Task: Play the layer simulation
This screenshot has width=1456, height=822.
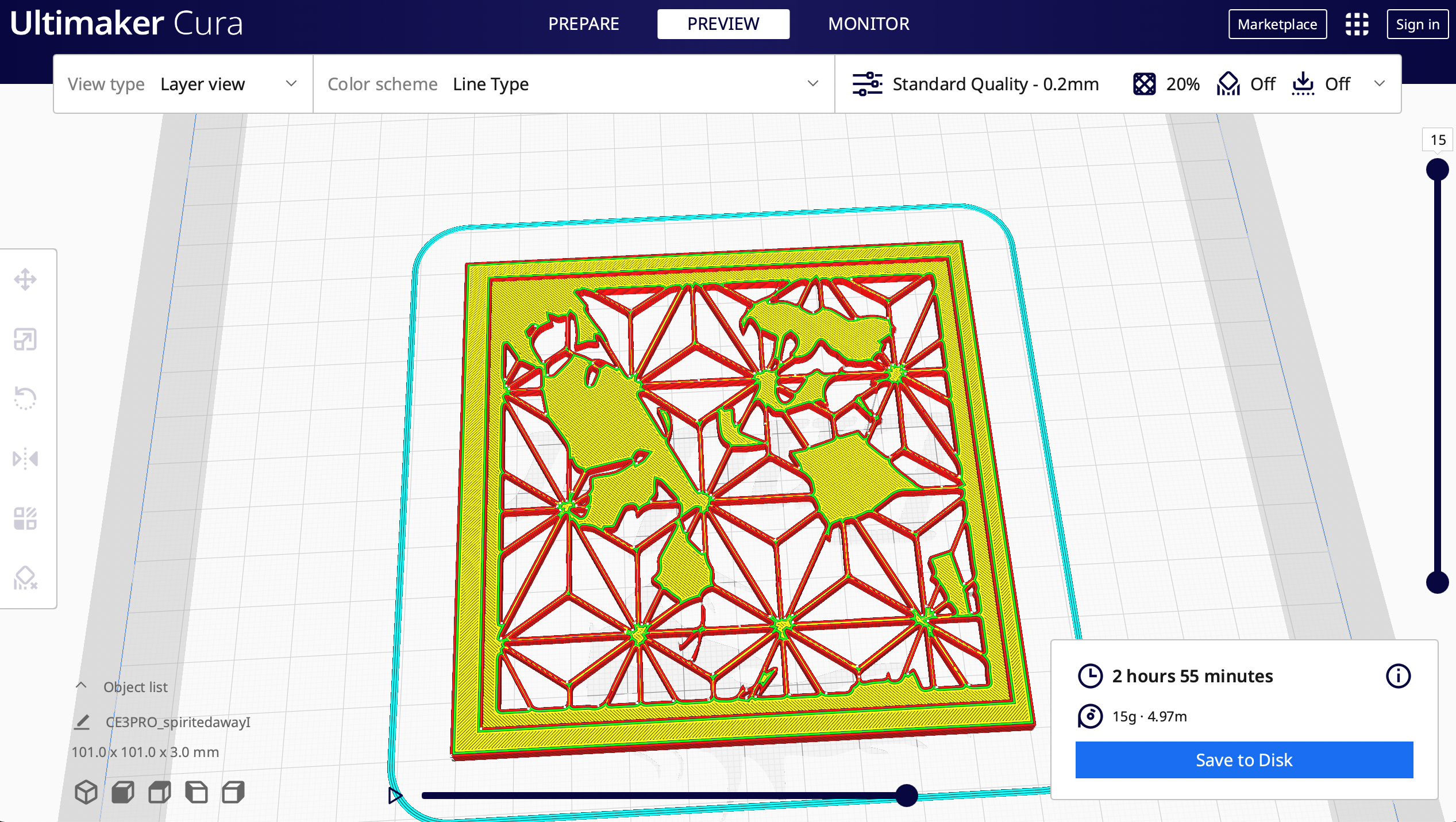Action: tap(395, 796)
